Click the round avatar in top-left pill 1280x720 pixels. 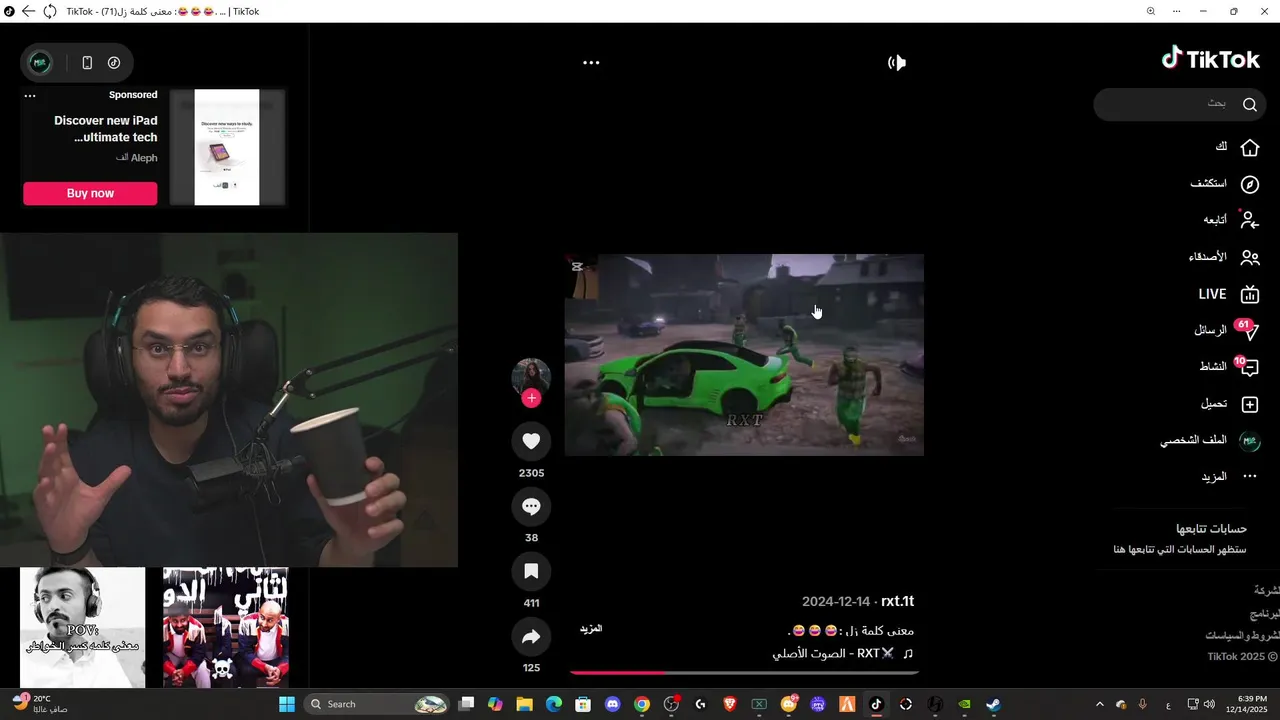[x=40, y=62]
